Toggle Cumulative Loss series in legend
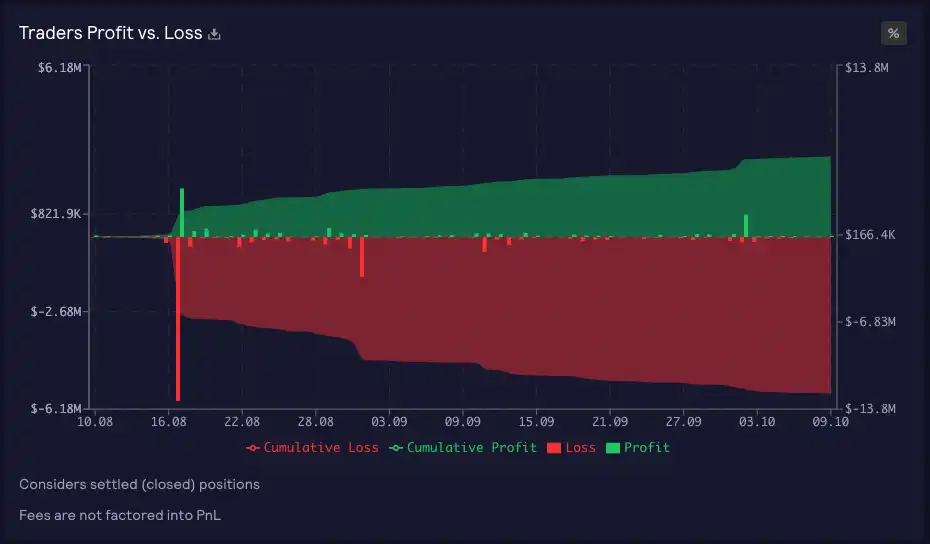930x544 pixels. pos(320,447)
